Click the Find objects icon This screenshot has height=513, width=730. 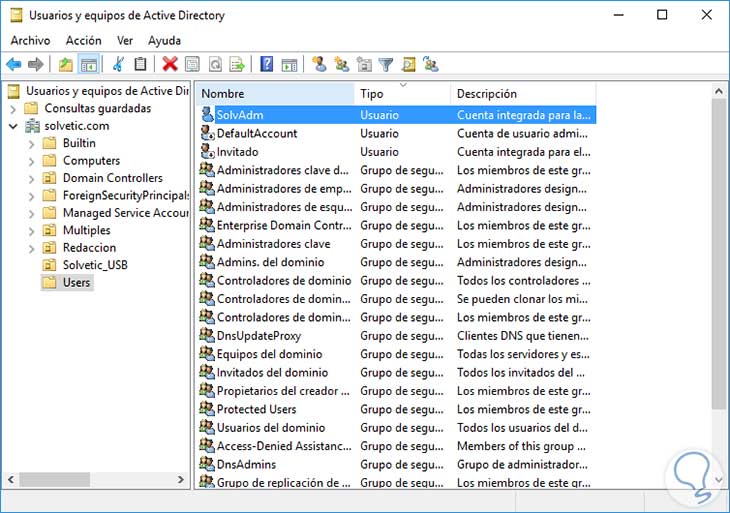(x=408, y=64)
